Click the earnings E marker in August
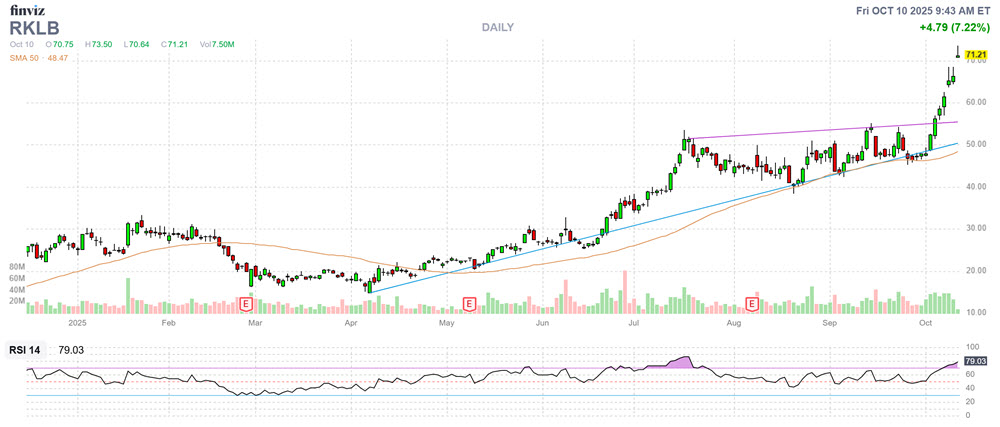Image resolution: width=1000 pixels, height=427 pixels. 752,302
